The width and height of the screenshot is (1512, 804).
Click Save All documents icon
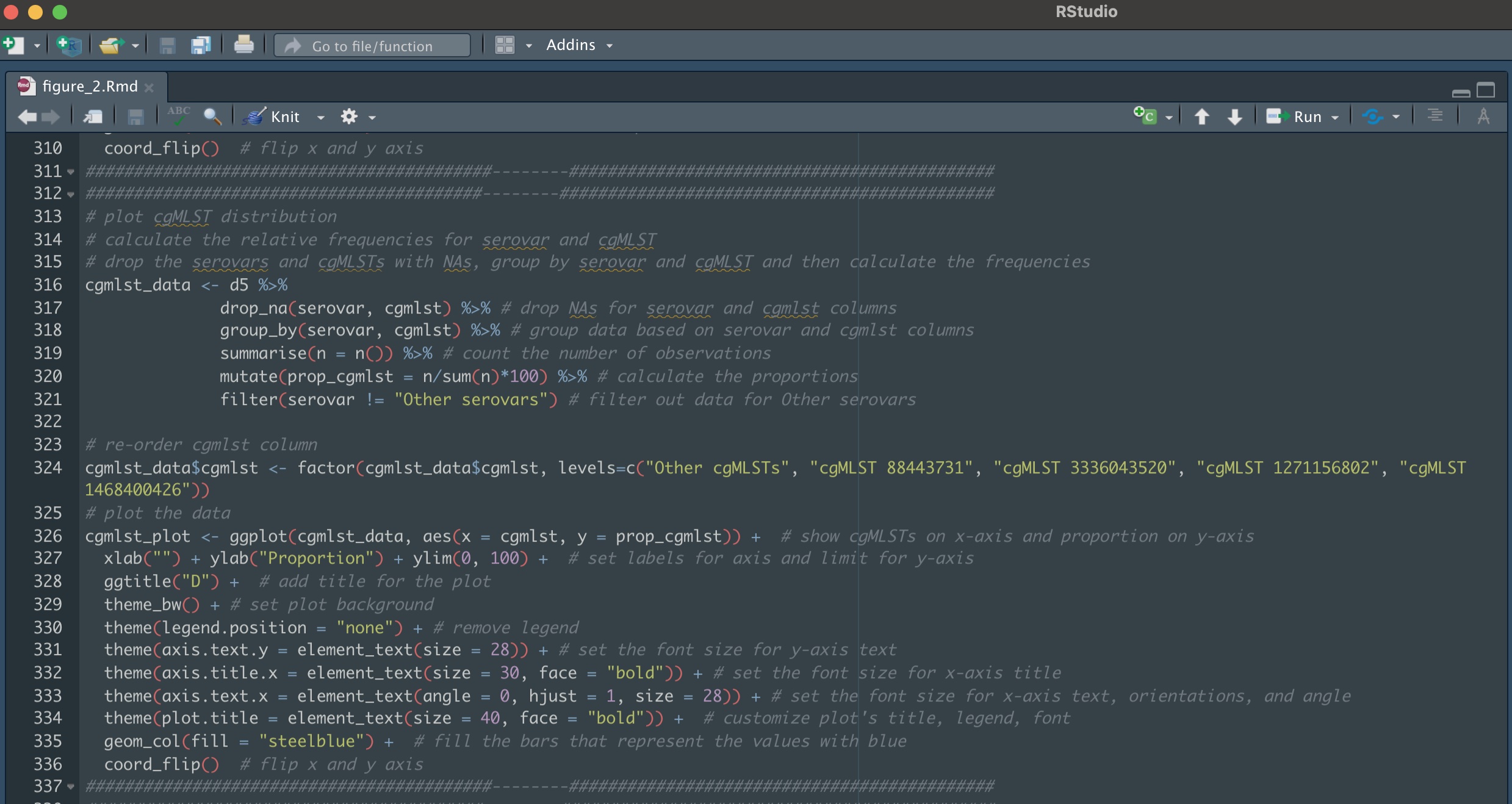click(x=200, y=46)
